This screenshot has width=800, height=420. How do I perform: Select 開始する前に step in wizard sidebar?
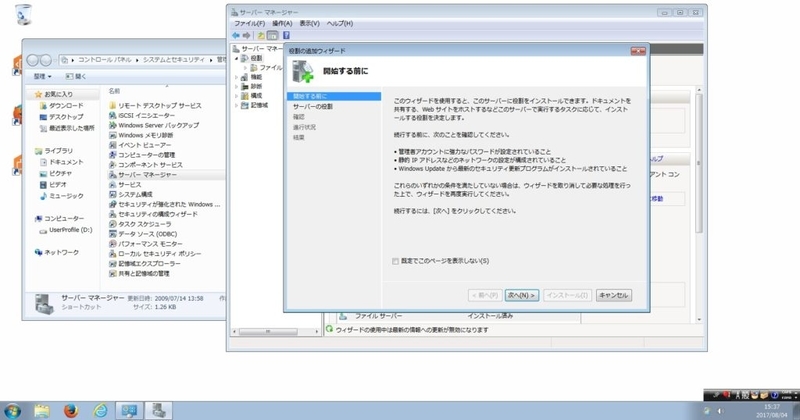tap(334, 96)
